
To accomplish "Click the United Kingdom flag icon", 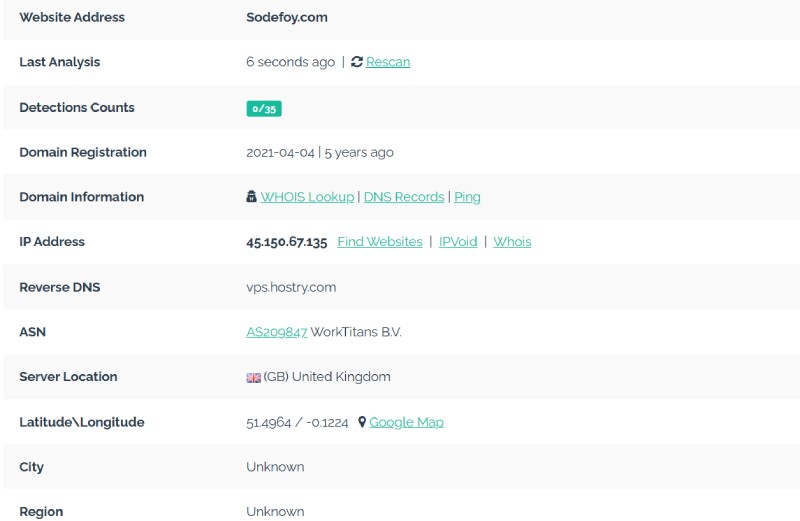I will (x=254, y=378).
